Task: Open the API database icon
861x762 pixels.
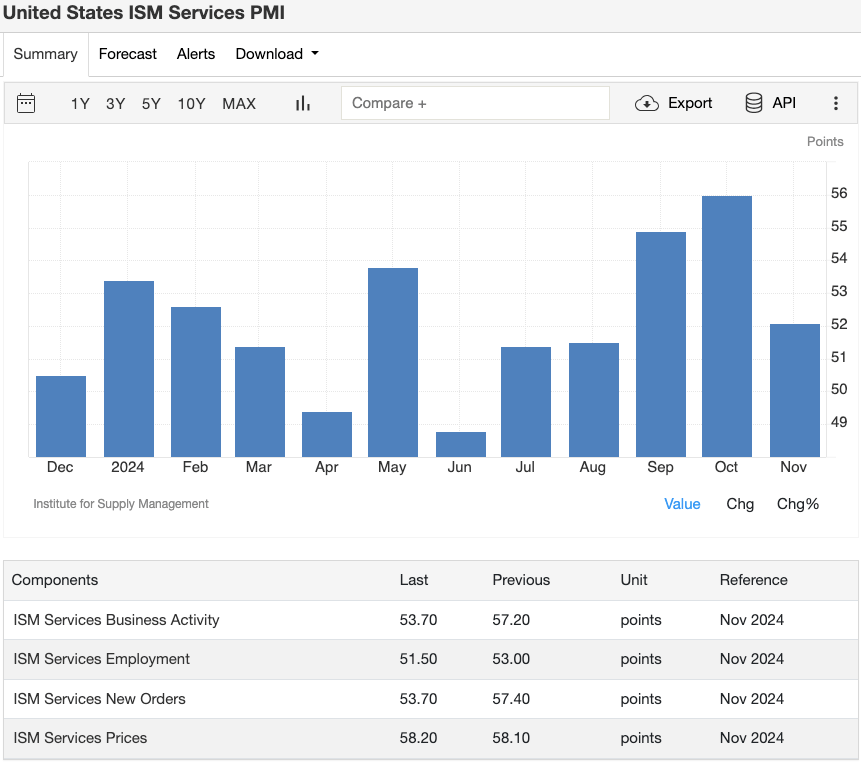Action: point(753,103)
